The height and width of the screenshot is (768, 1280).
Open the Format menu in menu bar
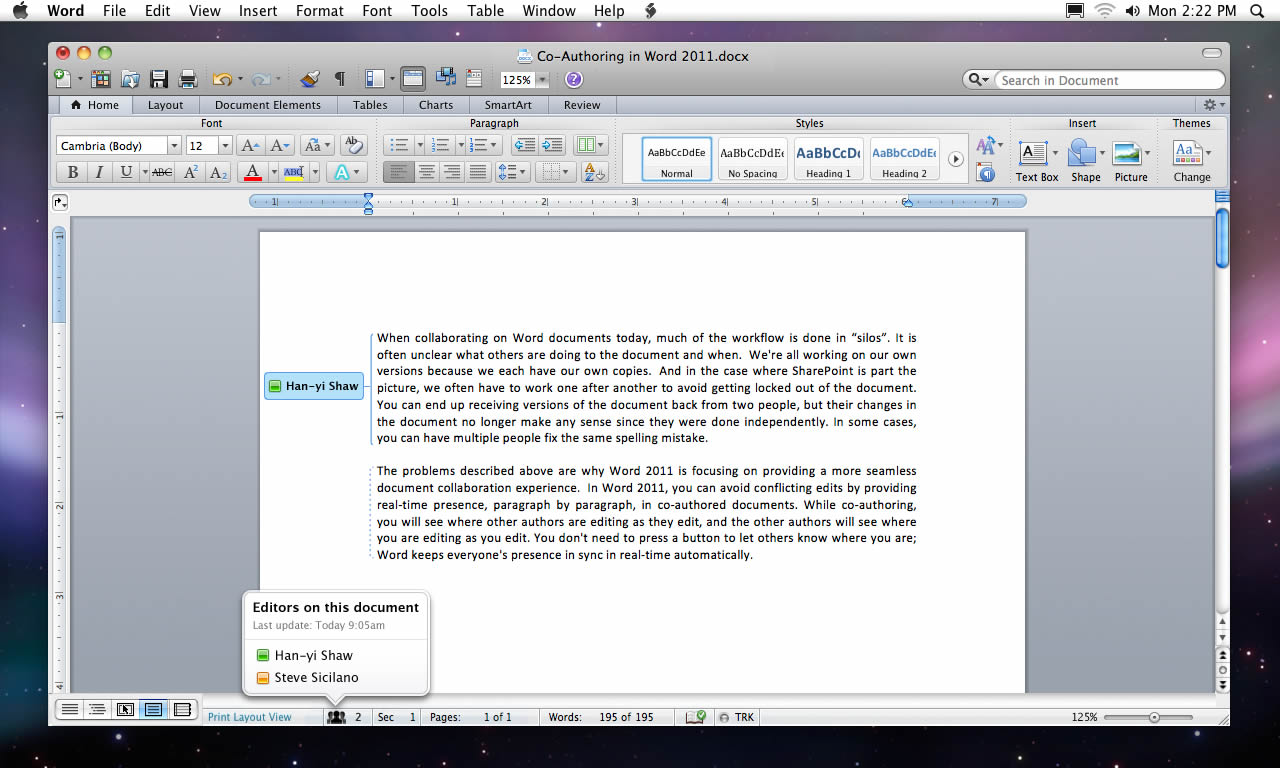318,11
